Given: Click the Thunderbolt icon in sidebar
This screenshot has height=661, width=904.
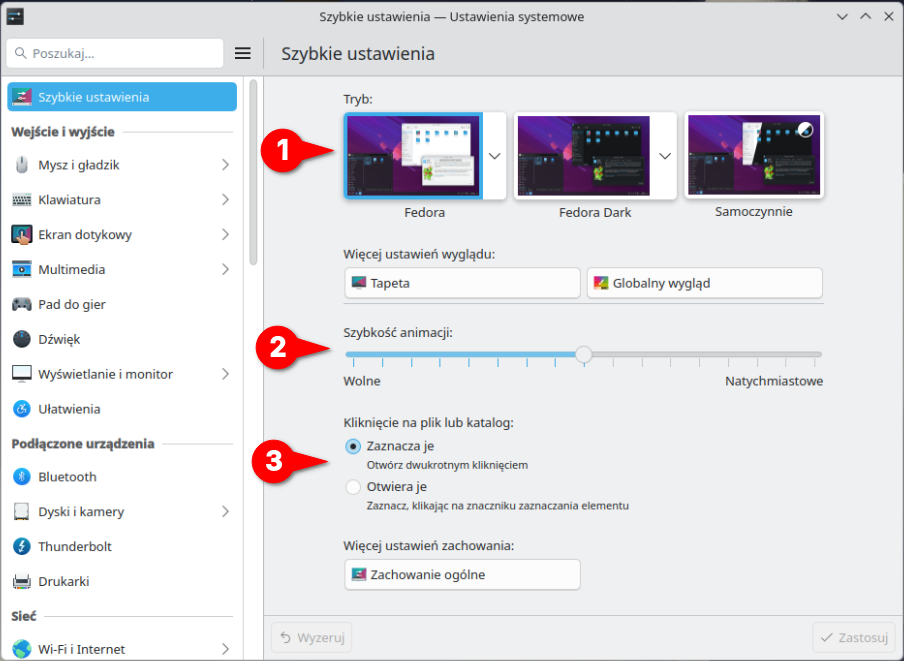Looking at the screenshot, I should (x=22, y=547).
